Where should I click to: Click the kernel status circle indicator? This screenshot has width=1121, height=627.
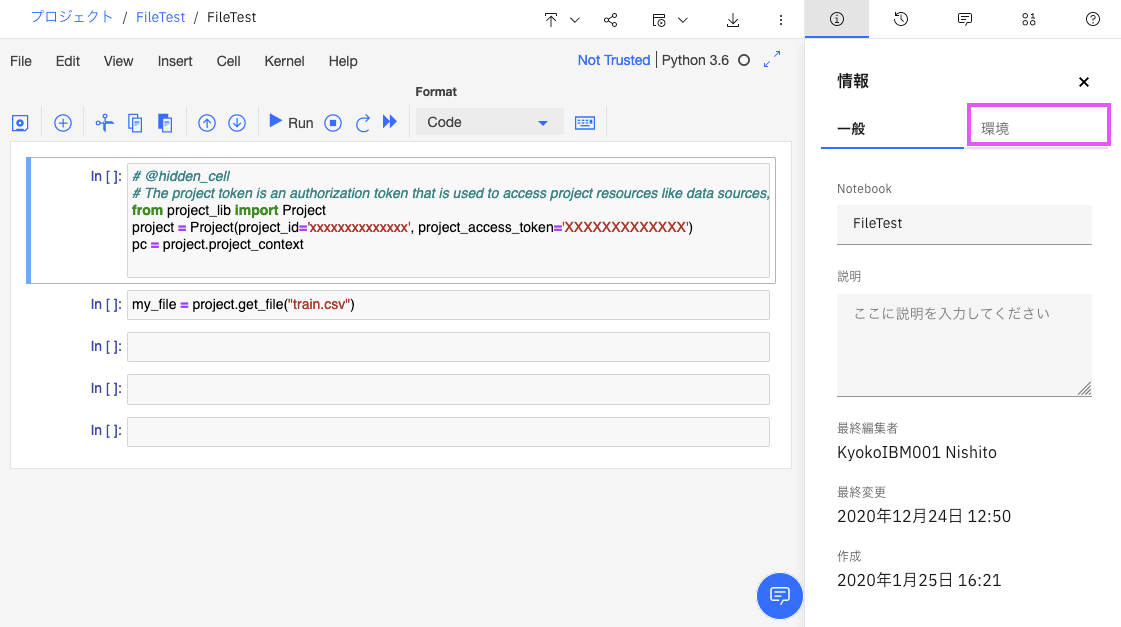[x=744, y=60]
